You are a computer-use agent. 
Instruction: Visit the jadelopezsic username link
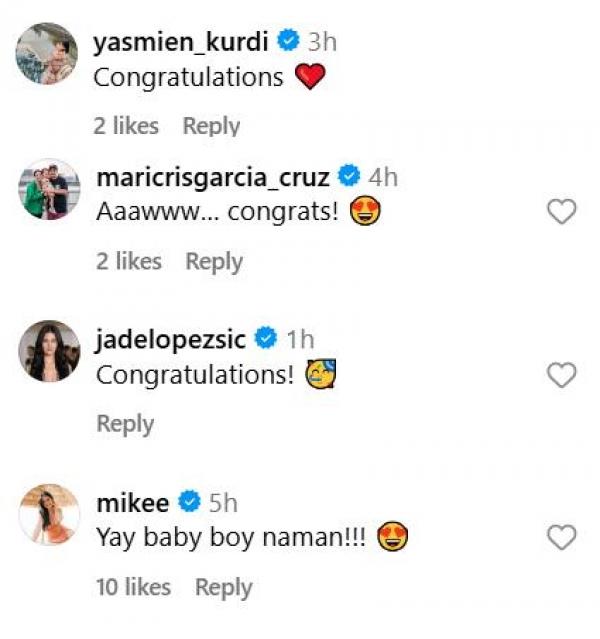click(170, 339)
